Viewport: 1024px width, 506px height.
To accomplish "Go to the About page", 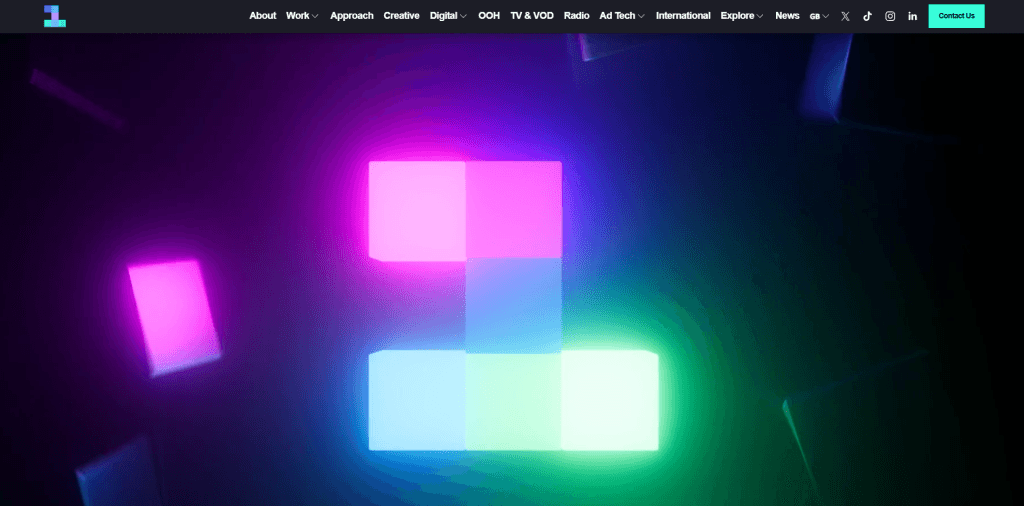I will tap(263, 16).
